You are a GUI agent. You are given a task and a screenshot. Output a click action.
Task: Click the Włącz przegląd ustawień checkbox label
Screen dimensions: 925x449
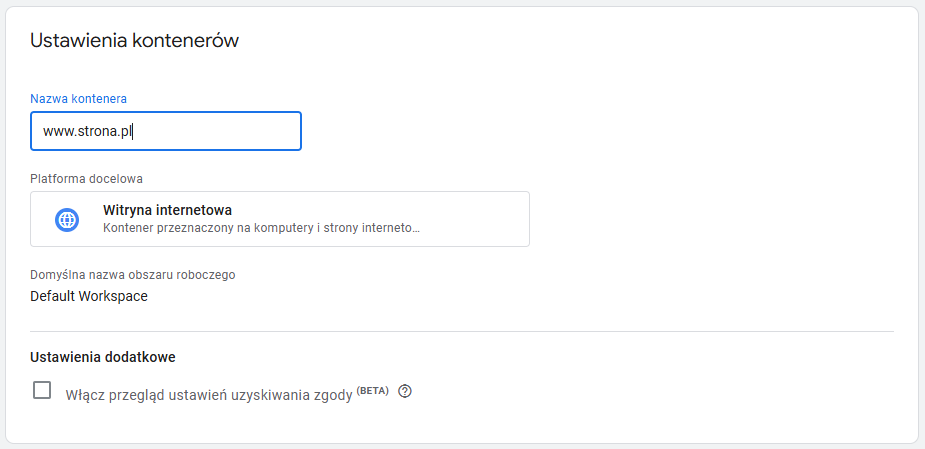(208, 394)
